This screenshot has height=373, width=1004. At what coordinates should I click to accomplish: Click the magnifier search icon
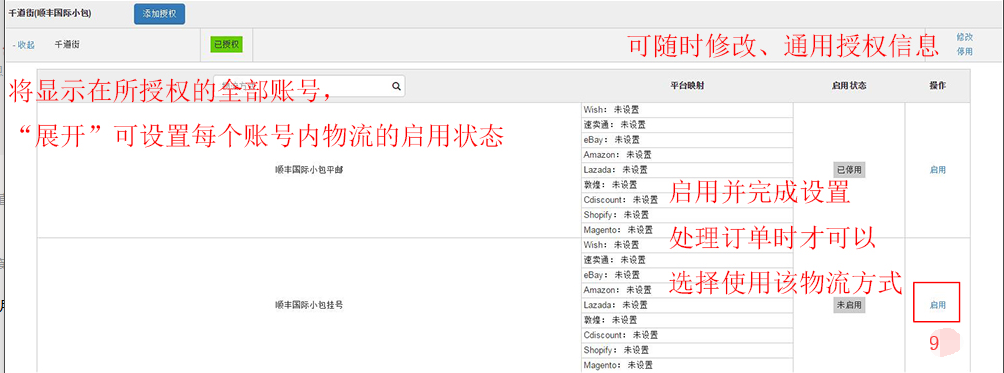tap(396, 86)
